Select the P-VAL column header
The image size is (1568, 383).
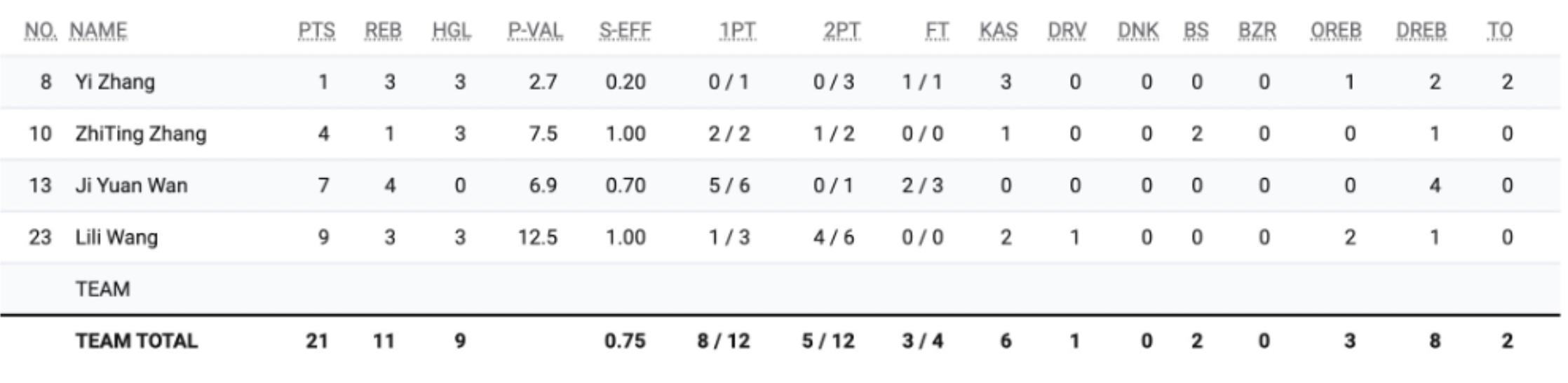[535, 31]
